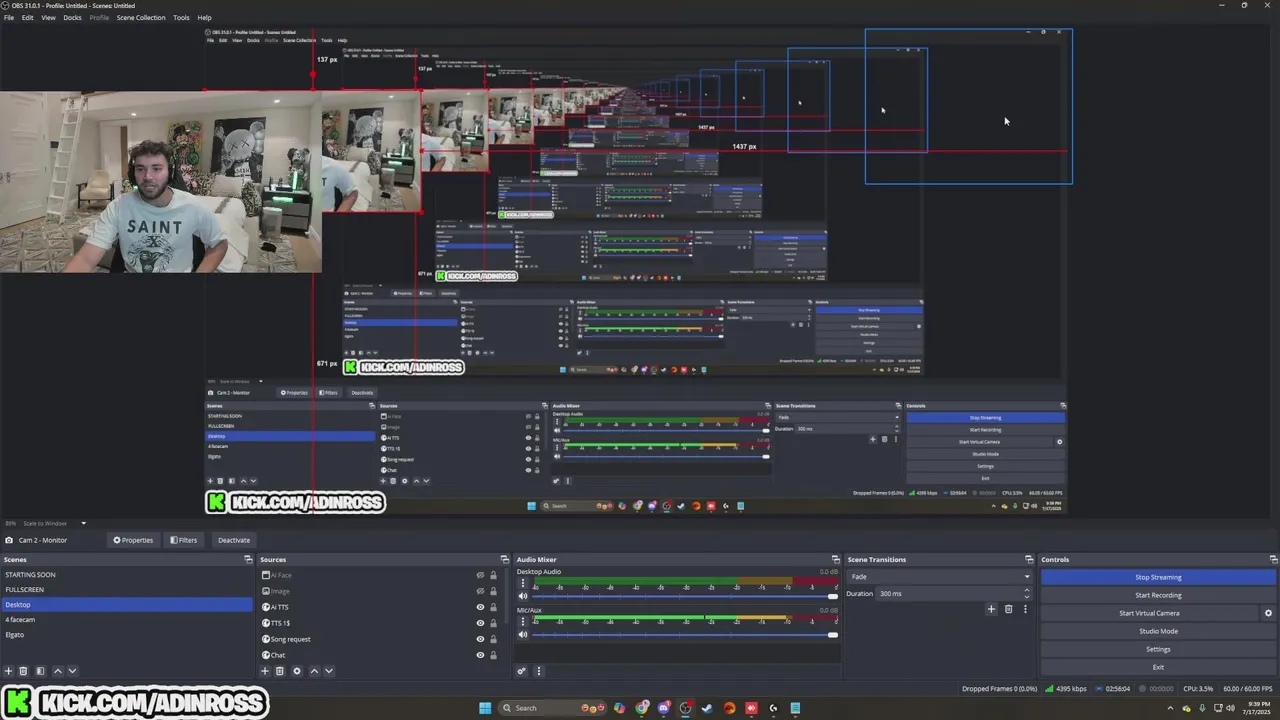This screenshot has height=720, width=1280.
Task: Hide the AI TTS source
Action: 480,607
